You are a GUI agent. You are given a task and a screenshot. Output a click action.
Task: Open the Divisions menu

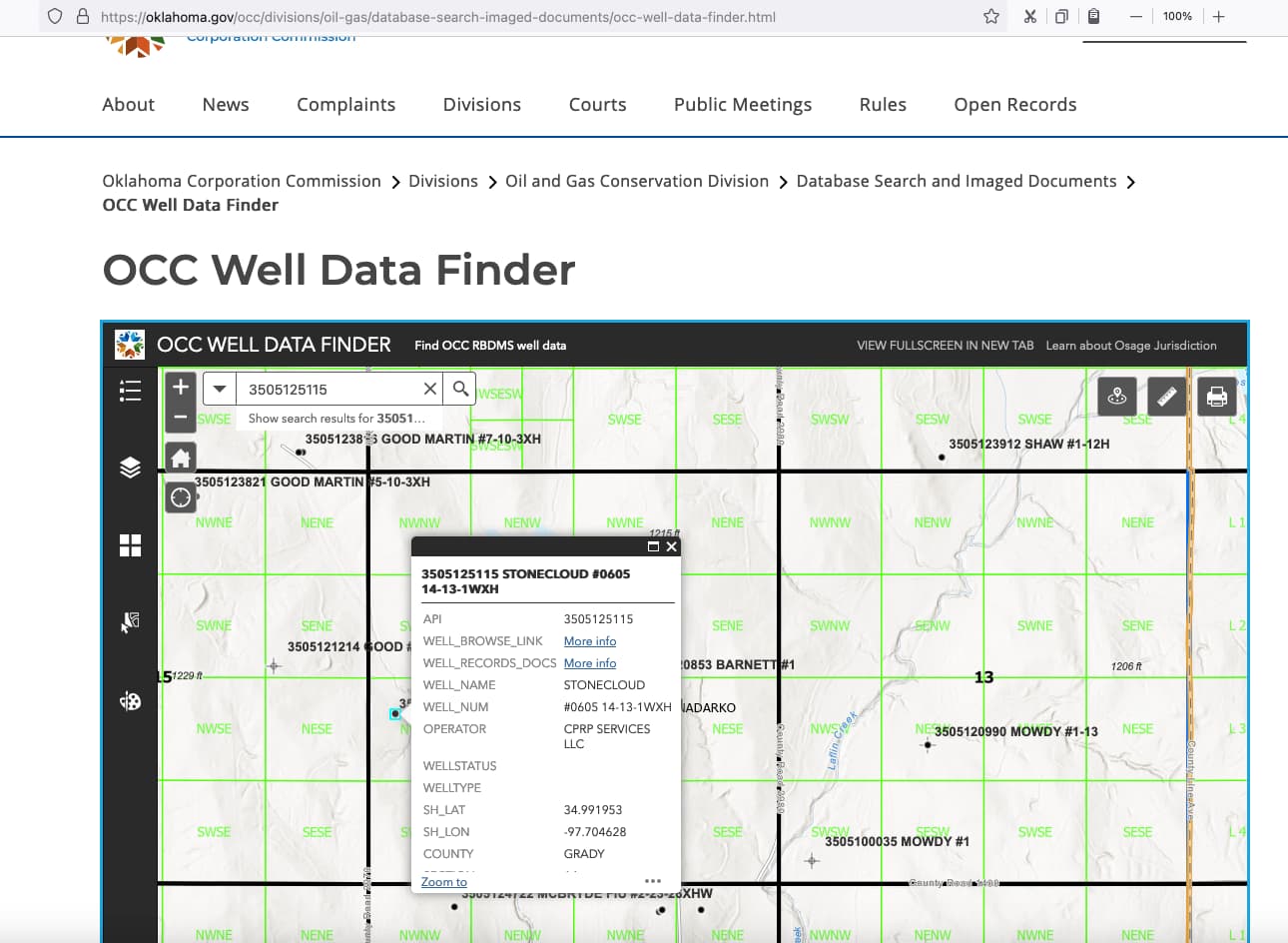click(482, 105)
